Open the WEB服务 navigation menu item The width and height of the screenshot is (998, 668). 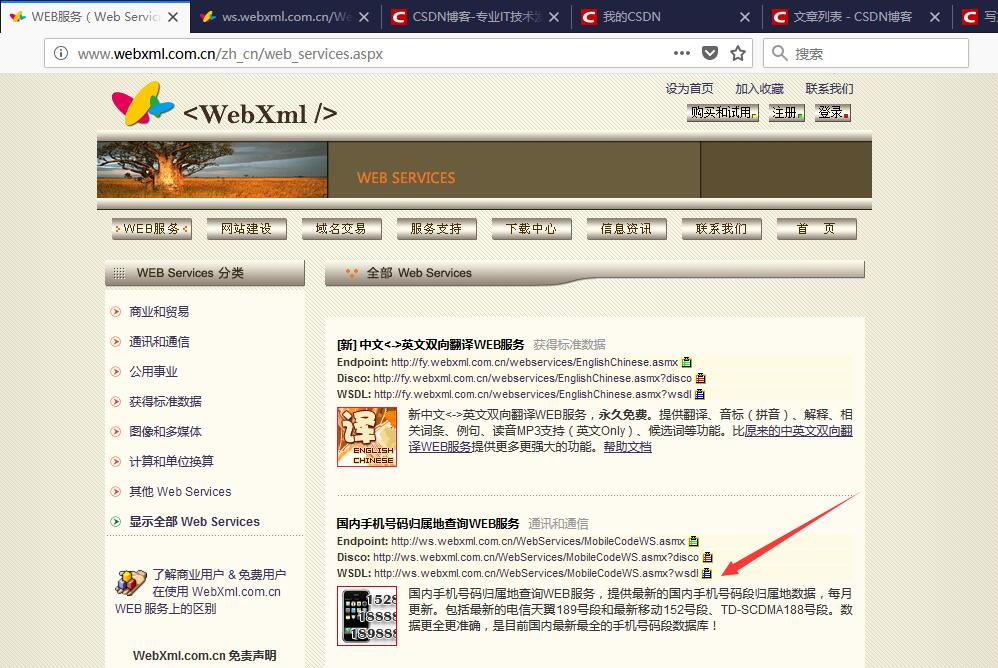click(x=151, y=229)
